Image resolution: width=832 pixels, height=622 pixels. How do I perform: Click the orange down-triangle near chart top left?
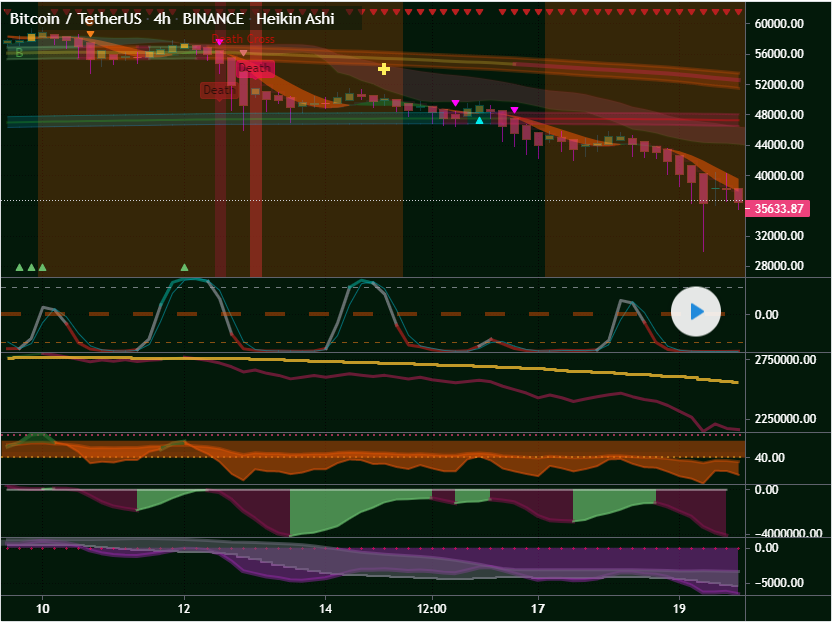pos(91,34)
